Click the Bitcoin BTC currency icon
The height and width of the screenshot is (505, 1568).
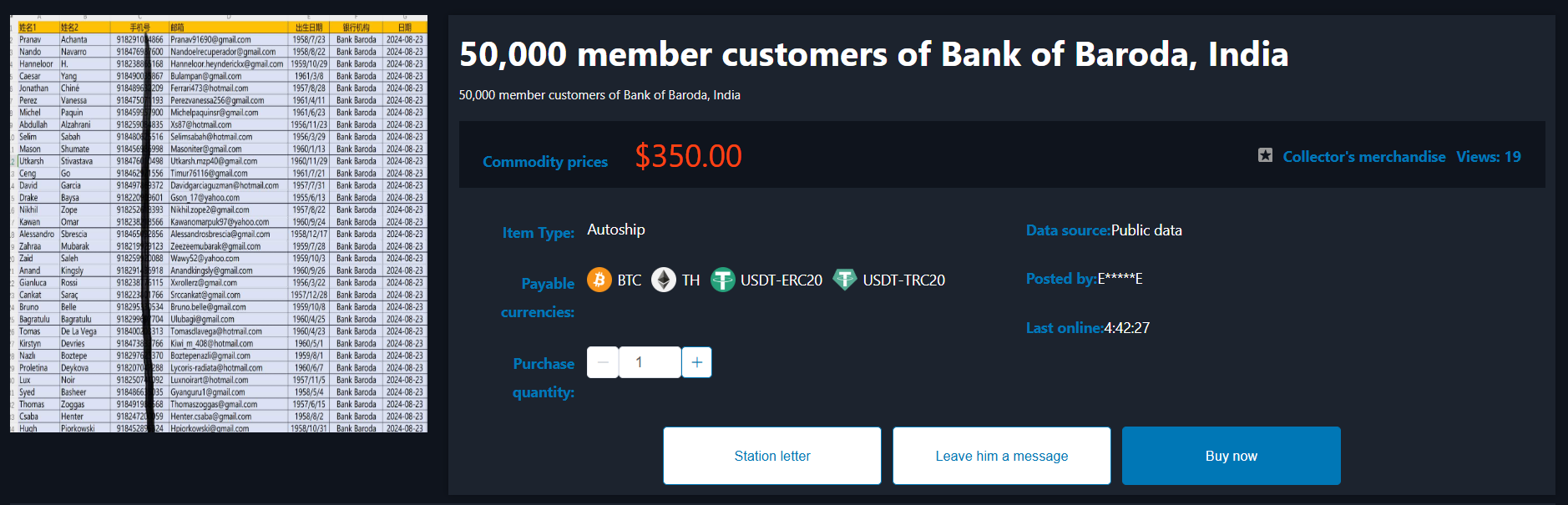click(x=599, y=280)
